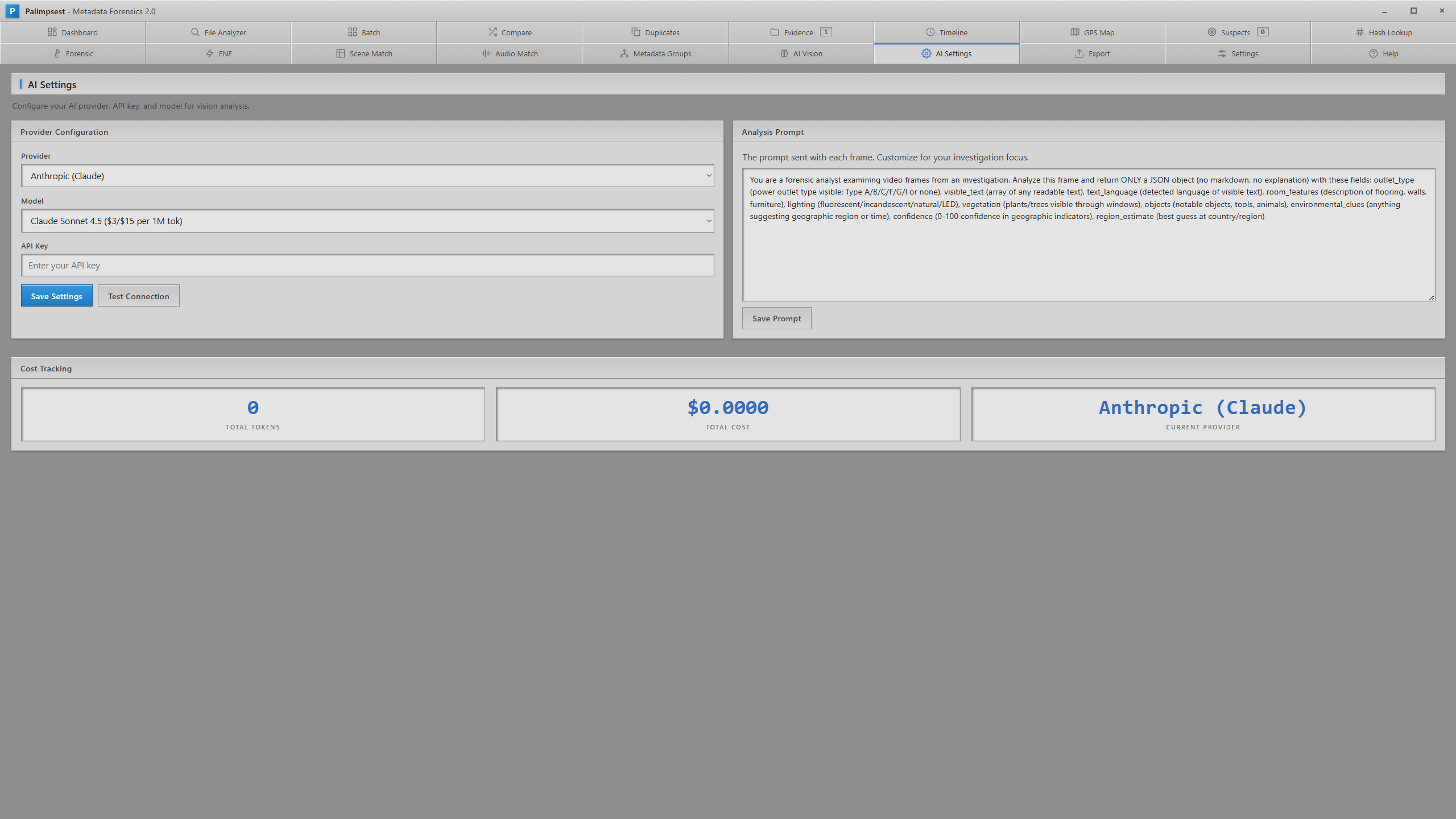Image resolution: width=1456 pixels, height=819 pixels.
Task: Click the AI Settings gear icon
Action: [926, 53]
